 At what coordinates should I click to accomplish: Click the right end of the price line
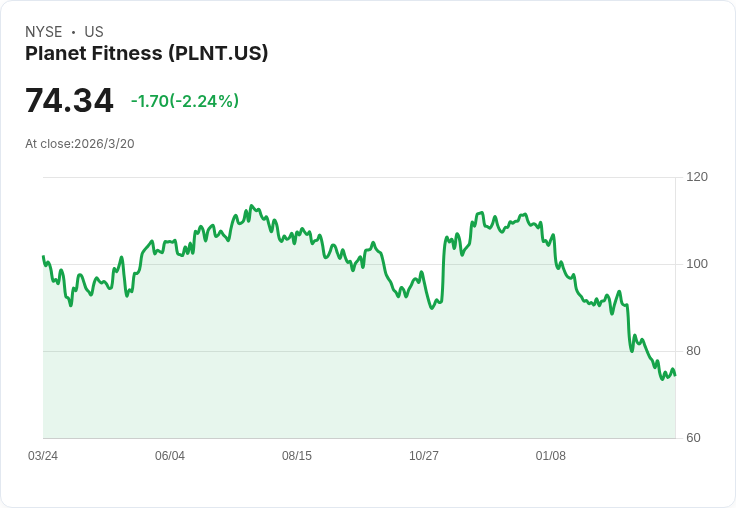click(x=675, y=375)
